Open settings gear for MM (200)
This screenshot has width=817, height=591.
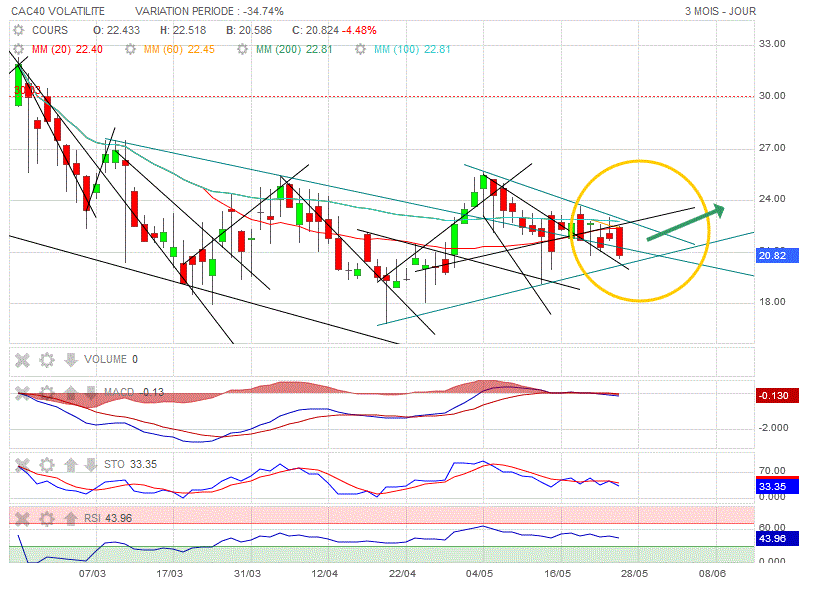(x=242, y=50)
